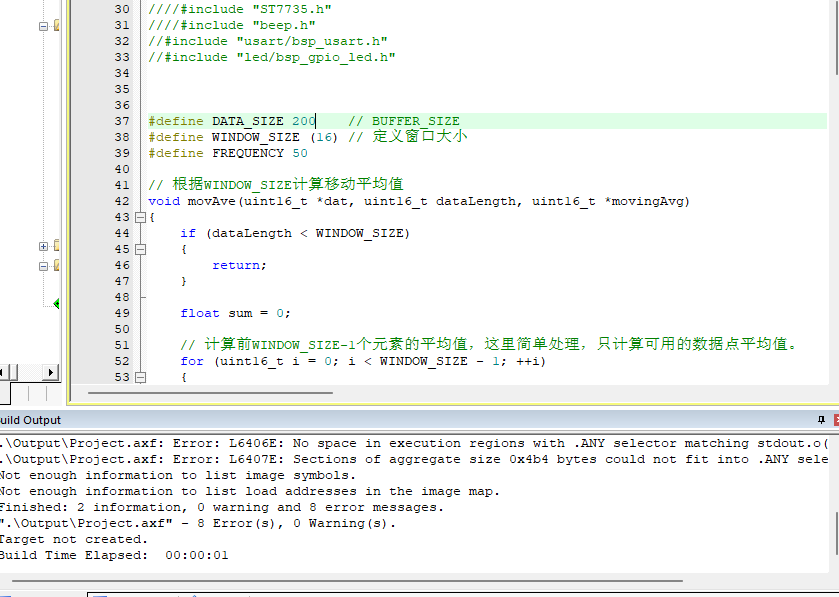Click the project panel scroll-right arrow
Viewport: 839px width, 597px height.
(50, 372)
